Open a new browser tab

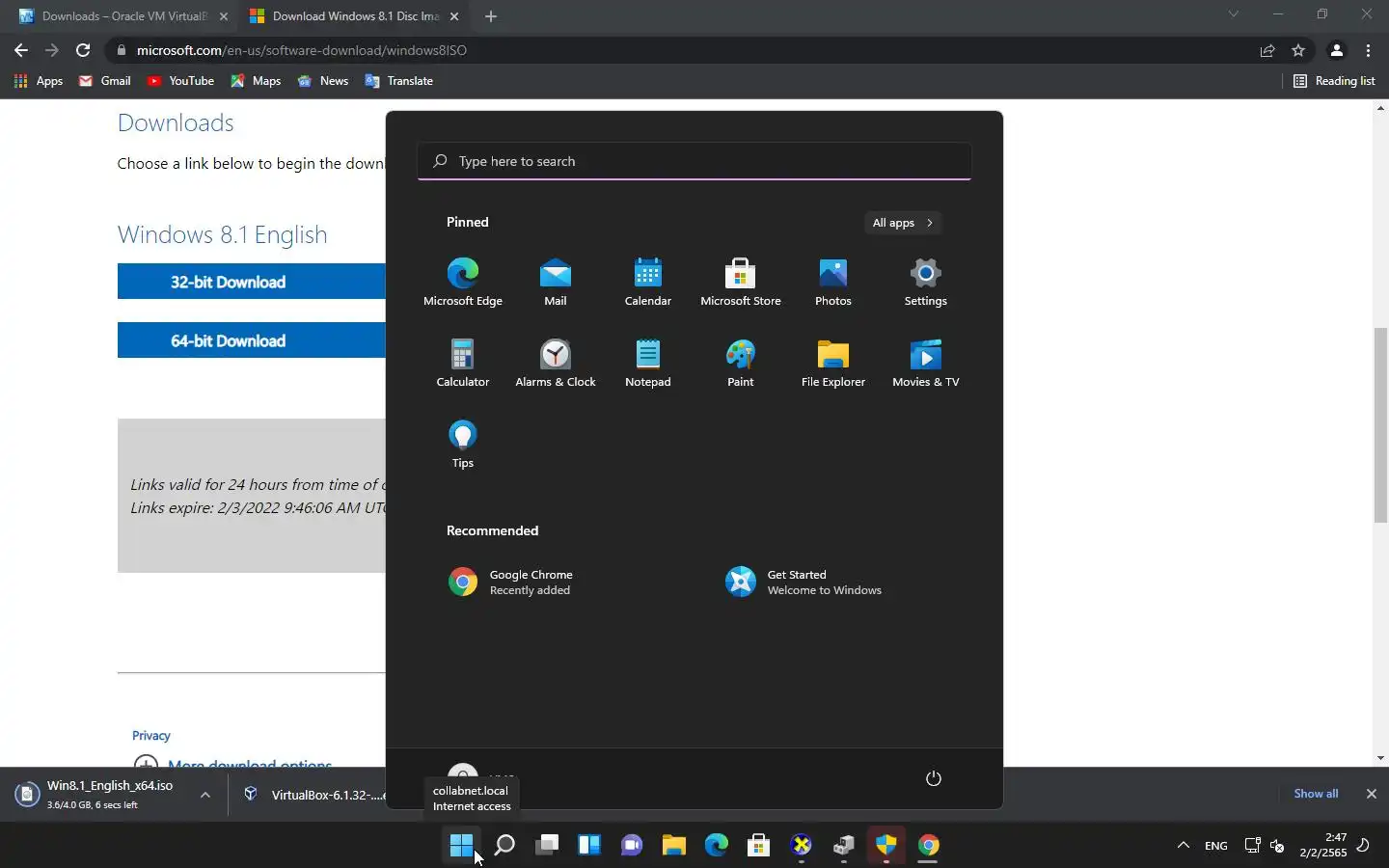point(491,16)
